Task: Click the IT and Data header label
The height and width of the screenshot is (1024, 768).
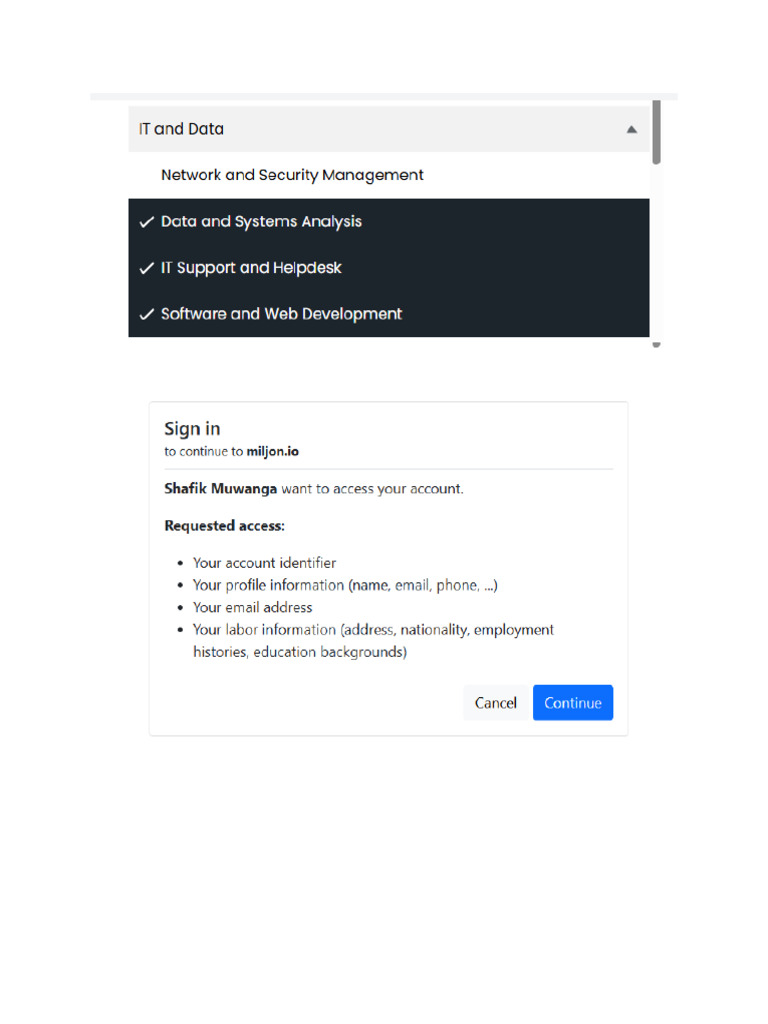Action: 181,129
